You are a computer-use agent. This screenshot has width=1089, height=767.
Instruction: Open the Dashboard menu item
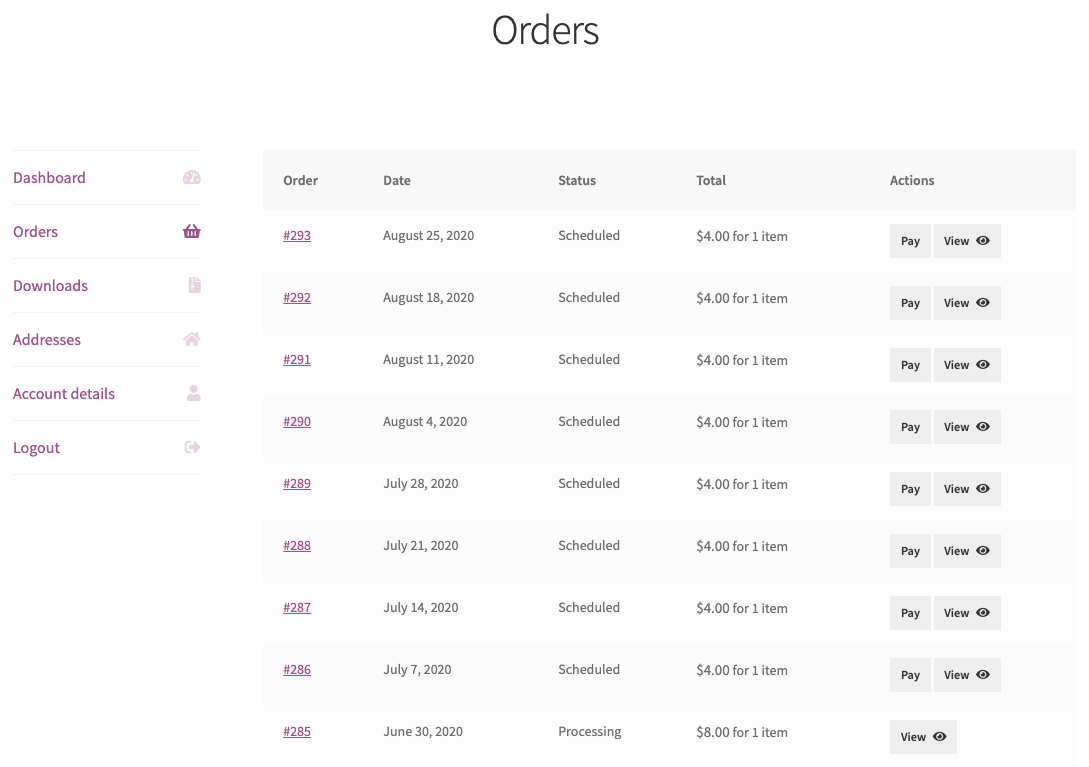pyautogui.click(x=49, y=178)
